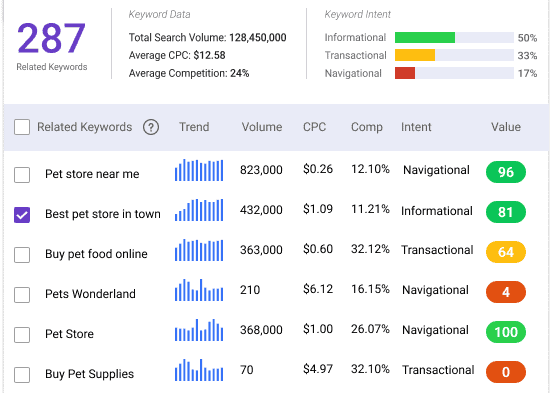
Task: Uncheck the Best pet store in town checkbox
Action: coord(22,214)
